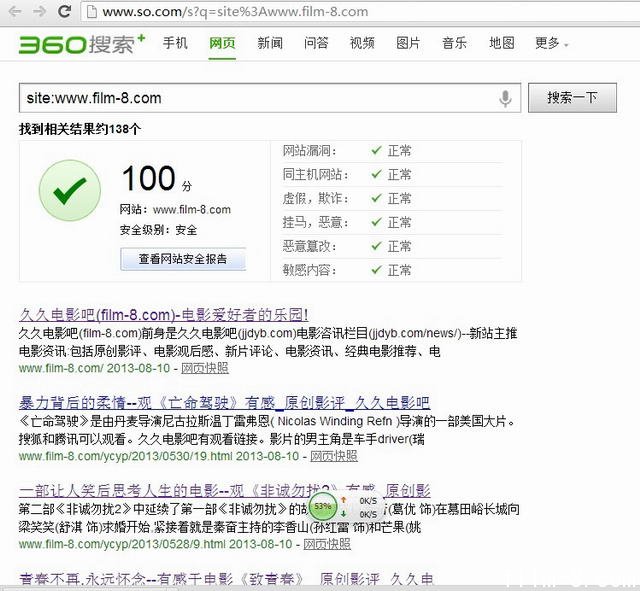
Task: Click the large green safety checkmark
Action: click(70, 191)
